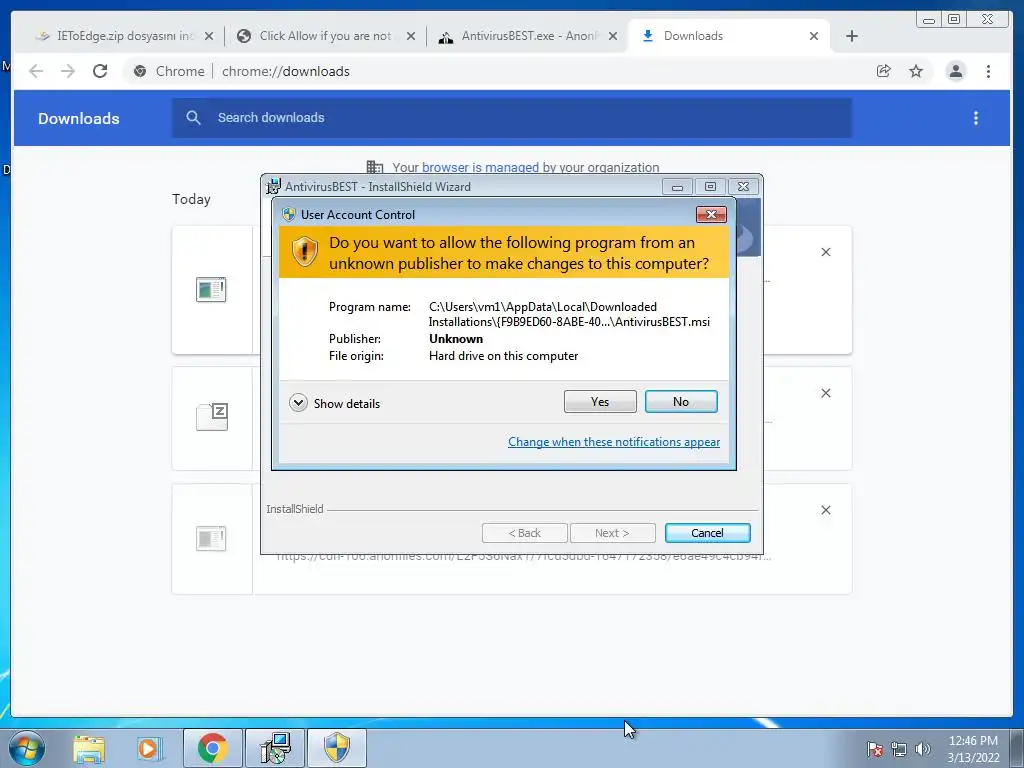Click the Search downloads field

(x=511, y=118)
